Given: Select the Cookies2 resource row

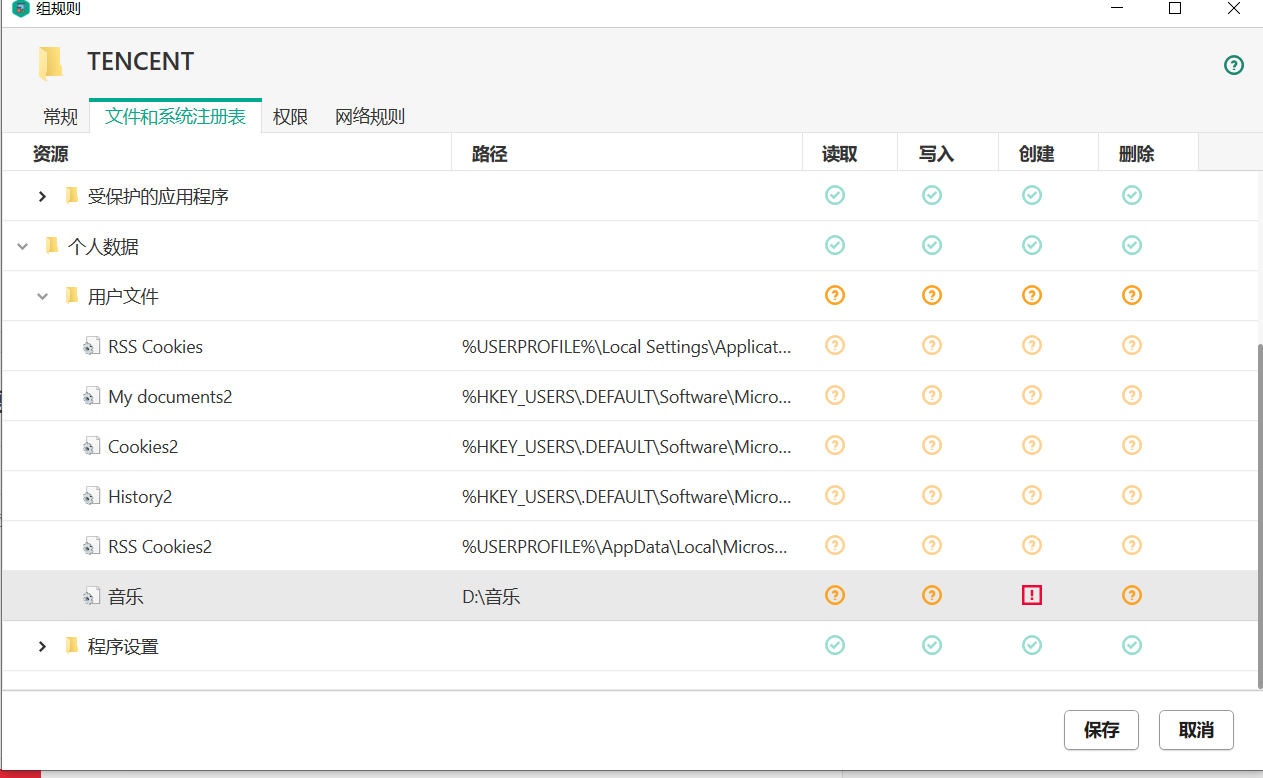Looking at the screenshot, I should click(x=143, y=446).
